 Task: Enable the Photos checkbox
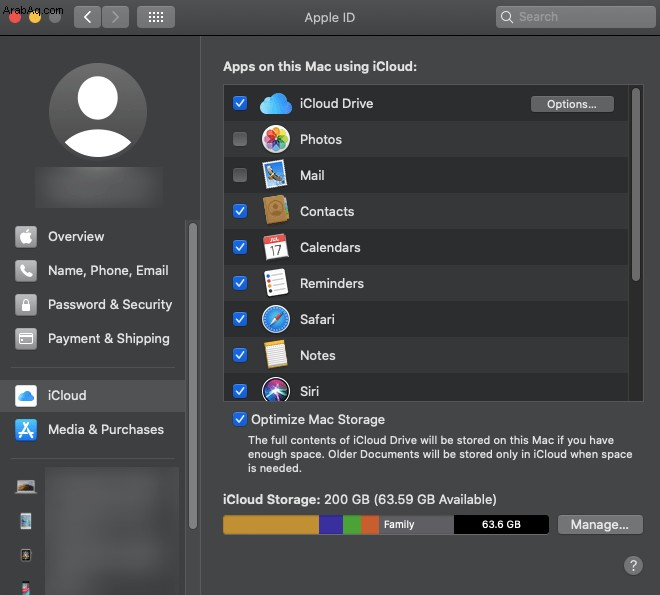point(240,138)
